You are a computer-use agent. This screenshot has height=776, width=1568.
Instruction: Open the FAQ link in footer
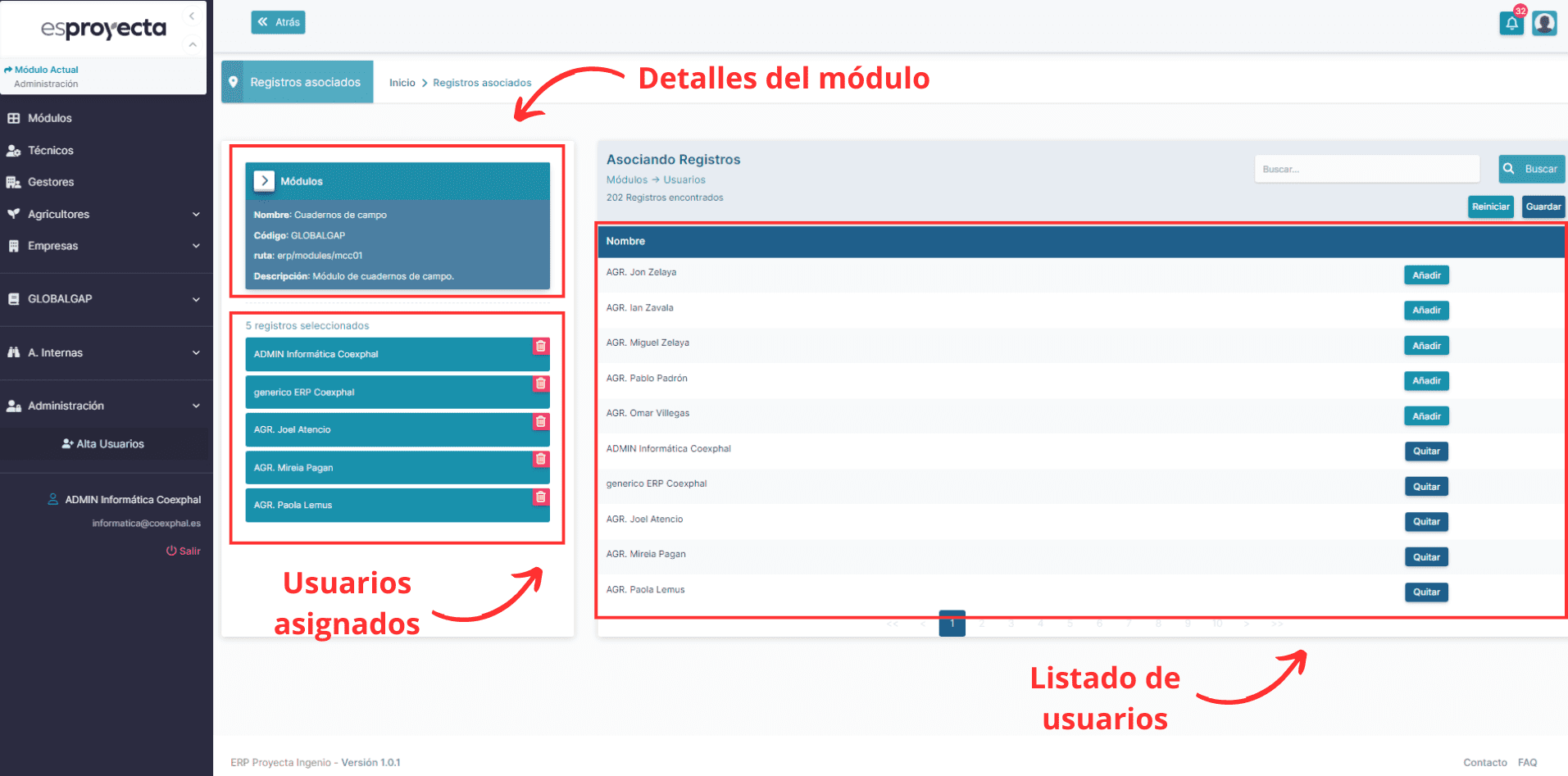click(1526, 762)
